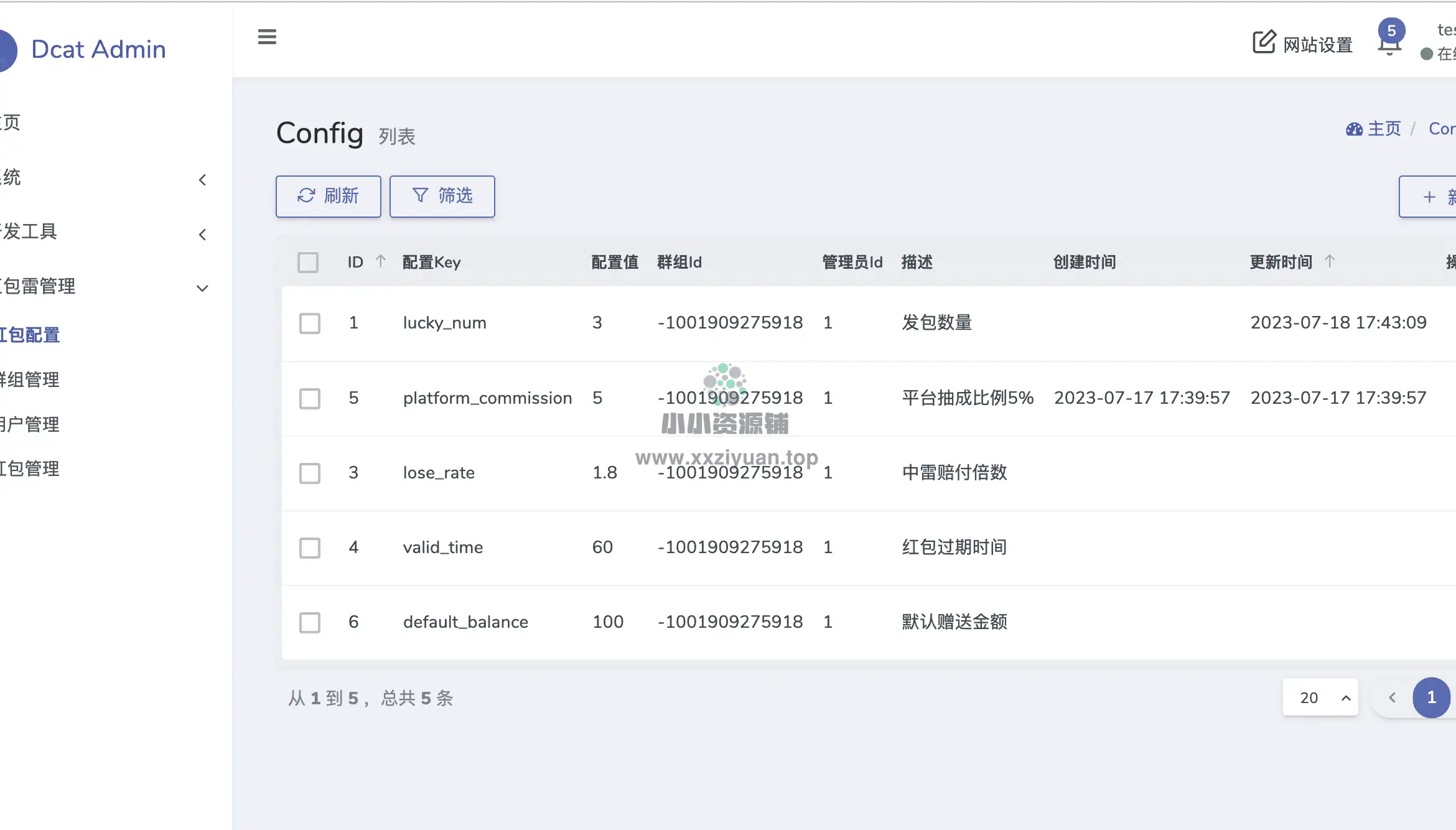Click the refresh icon in 刷新 button

coord(306,196)
